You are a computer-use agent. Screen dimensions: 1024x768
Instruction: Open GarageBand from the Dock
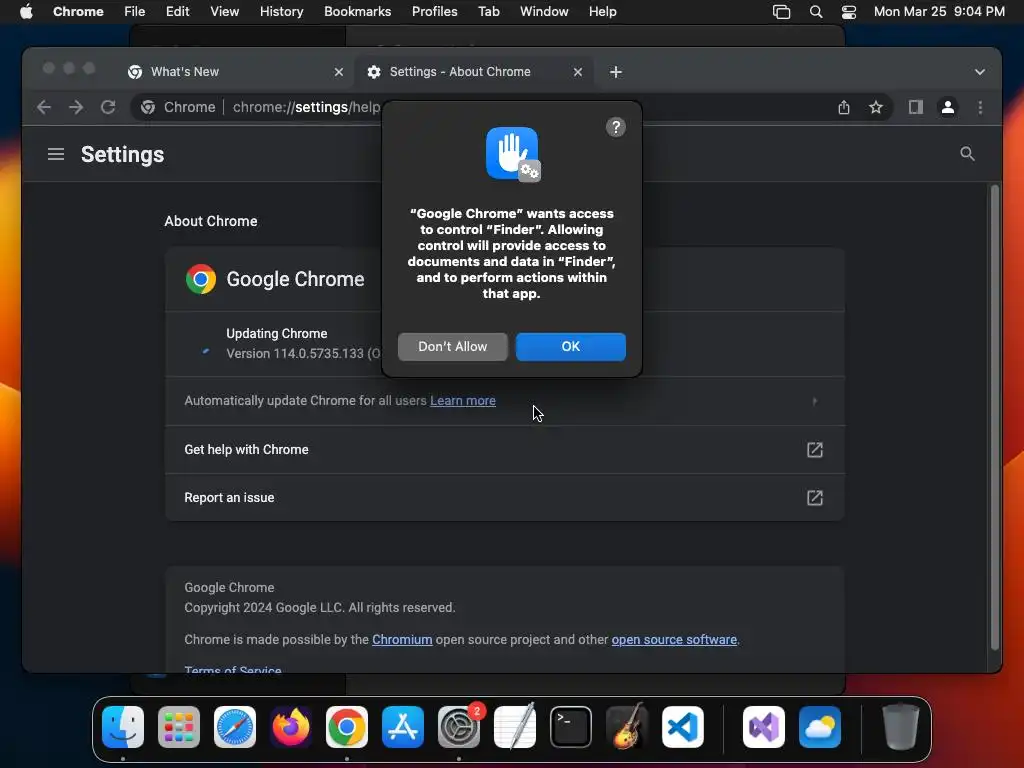[627, 727]
